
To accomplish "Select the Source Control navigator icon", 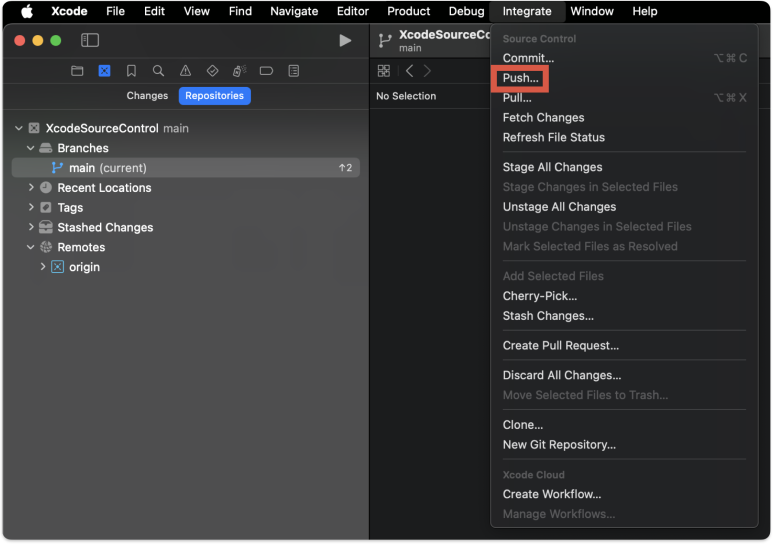I will (105, 71).
